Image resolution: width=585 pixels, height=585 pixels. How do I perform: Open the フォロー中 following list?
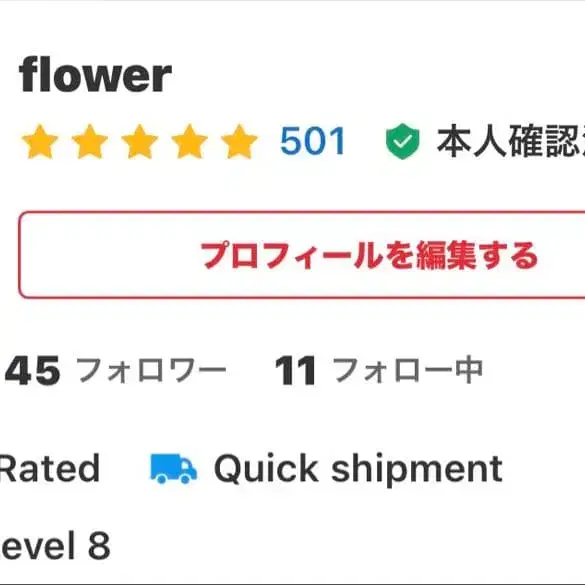pyautogui.click(x=408, y=370)
